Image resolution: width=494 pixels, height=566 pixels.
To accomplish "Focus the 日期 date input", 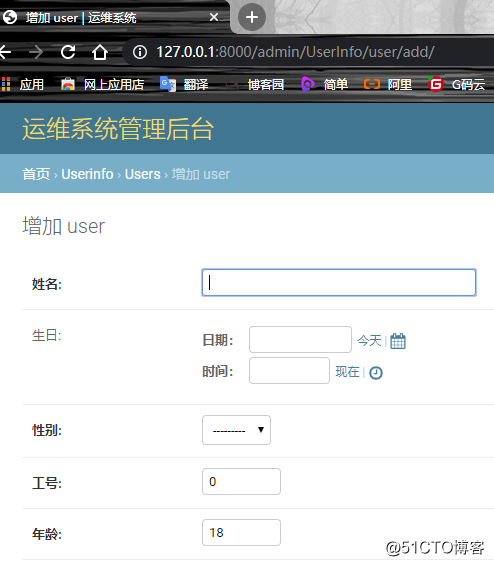I will (300, 340).
